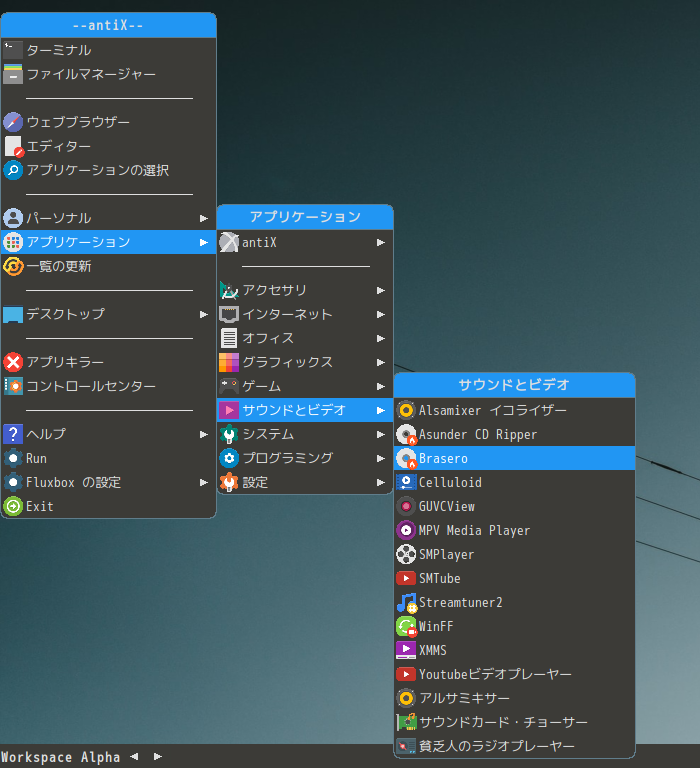Click the --antiX-- menu title bar
Screen dimensions: 700x768
pyautogui.click(x=109, y=25)
